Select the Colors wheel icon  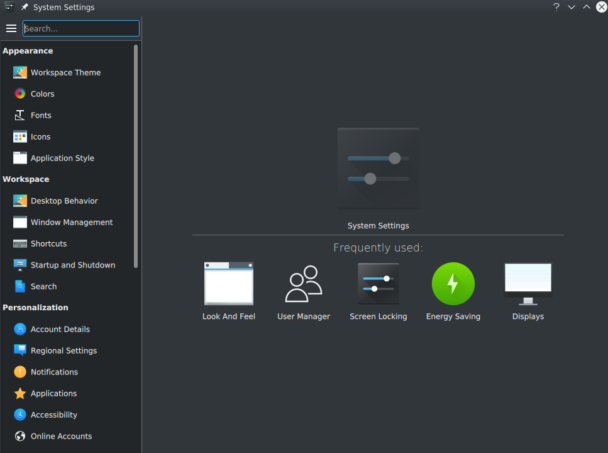20,94
